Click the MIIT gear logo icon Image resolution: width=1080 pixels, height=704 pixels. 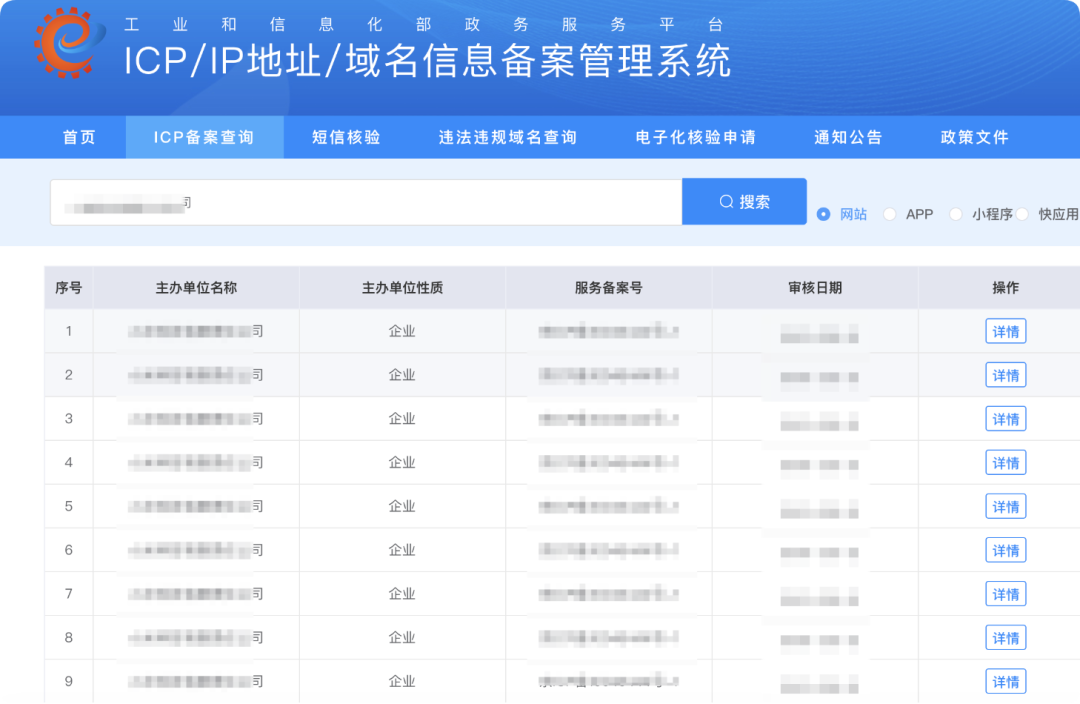(69, 42)
